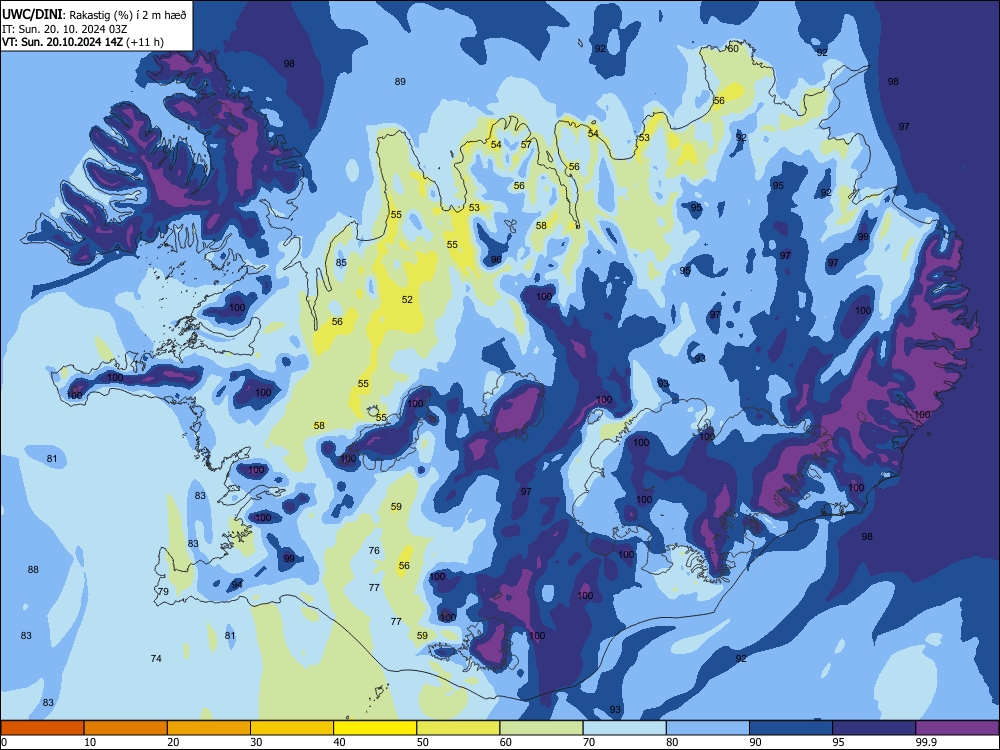The width and height of the screenshot is (1000, 750).
Task: Select the 40–50 bright yellow legend swatch
Action: (x=375, y=728)
